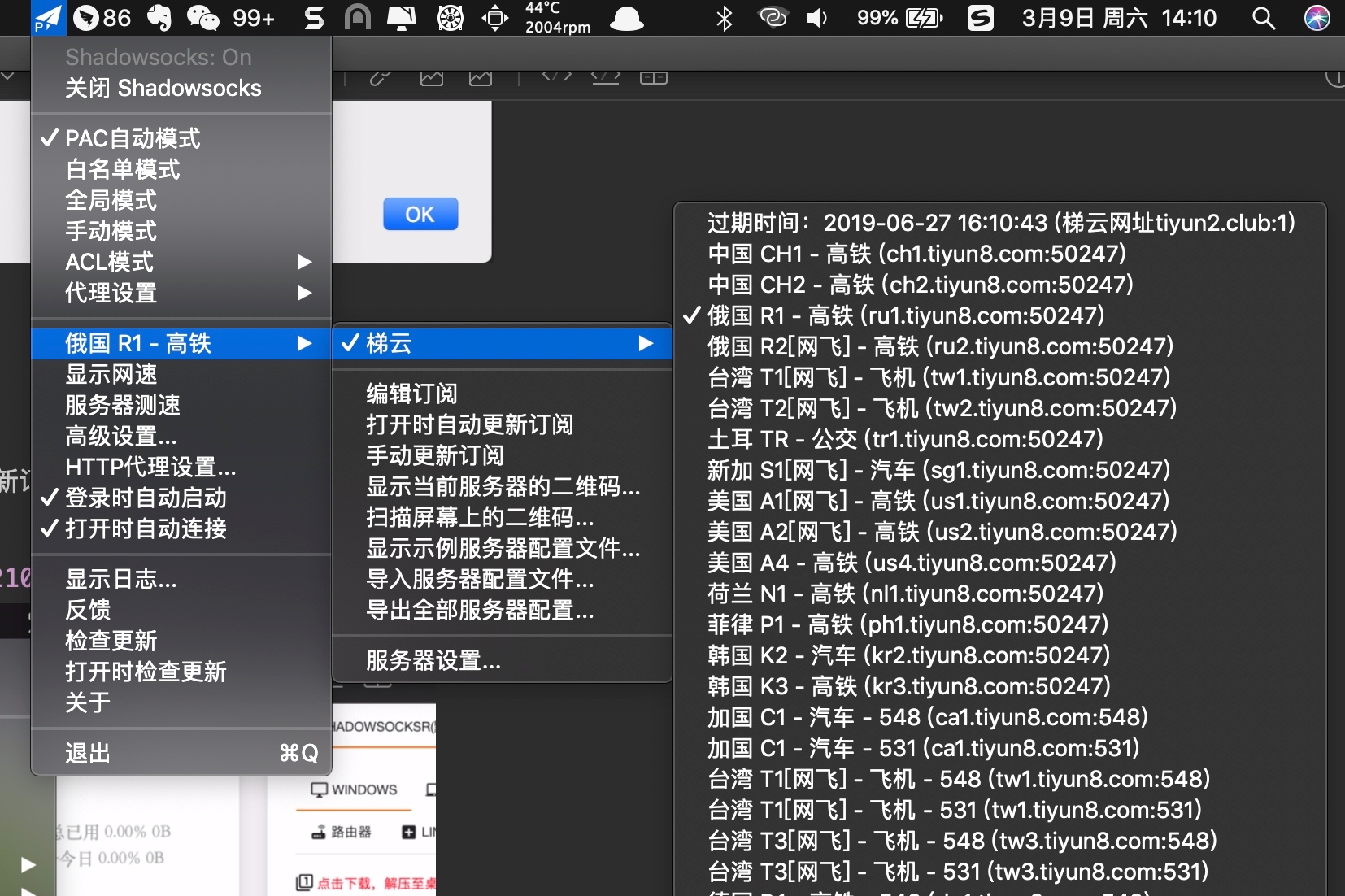Image resolution: width=1345 pixels, height=896 pixels.
Task: Click the Sogou input method icon
Action: [980, 18]
